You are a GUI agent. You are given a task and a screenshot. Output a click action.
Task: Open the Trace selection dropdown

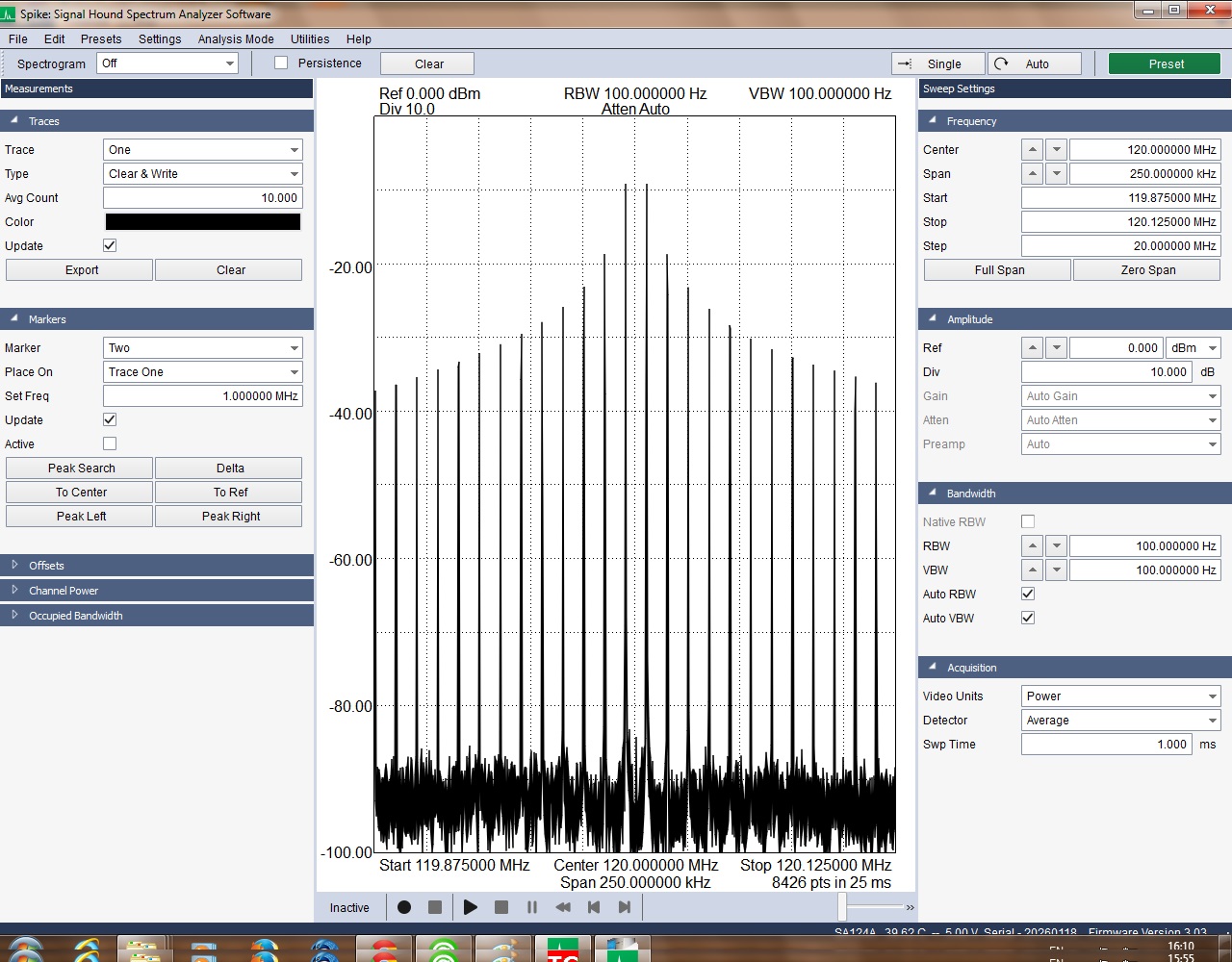(x=203, y=150)
